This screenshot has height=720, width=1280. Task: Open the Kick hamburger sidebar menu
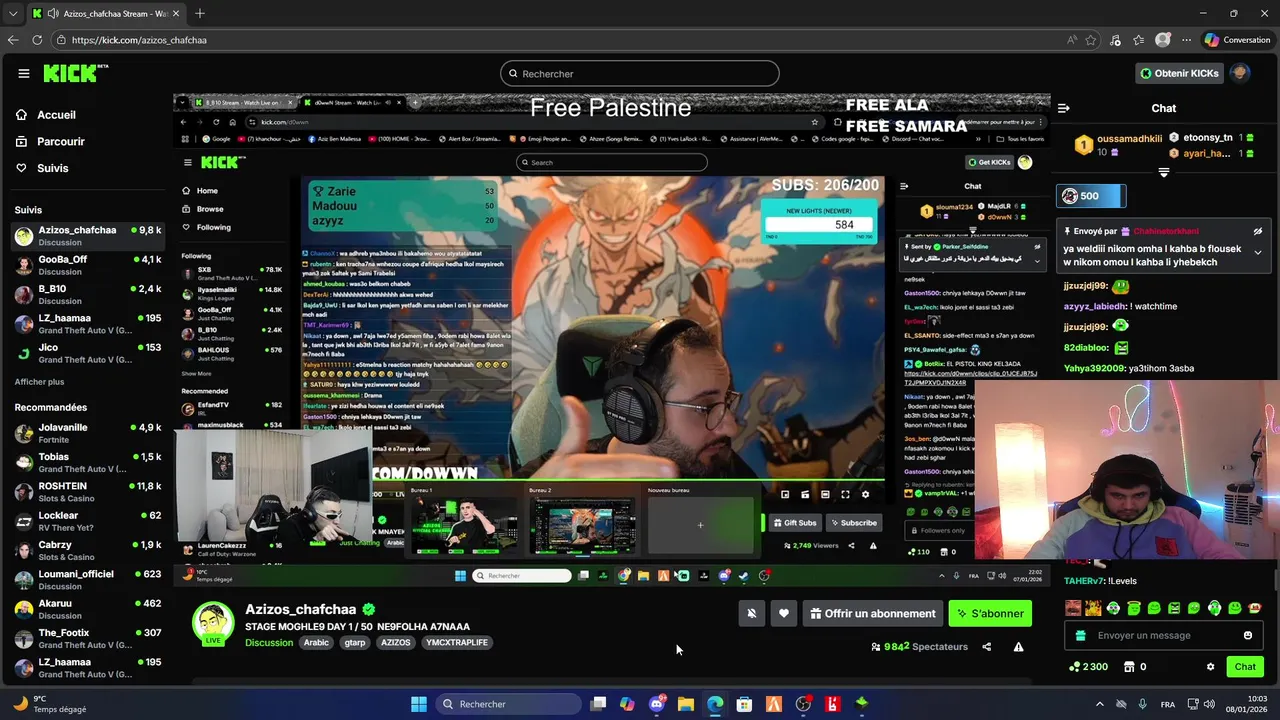click(x=23, y=73)
